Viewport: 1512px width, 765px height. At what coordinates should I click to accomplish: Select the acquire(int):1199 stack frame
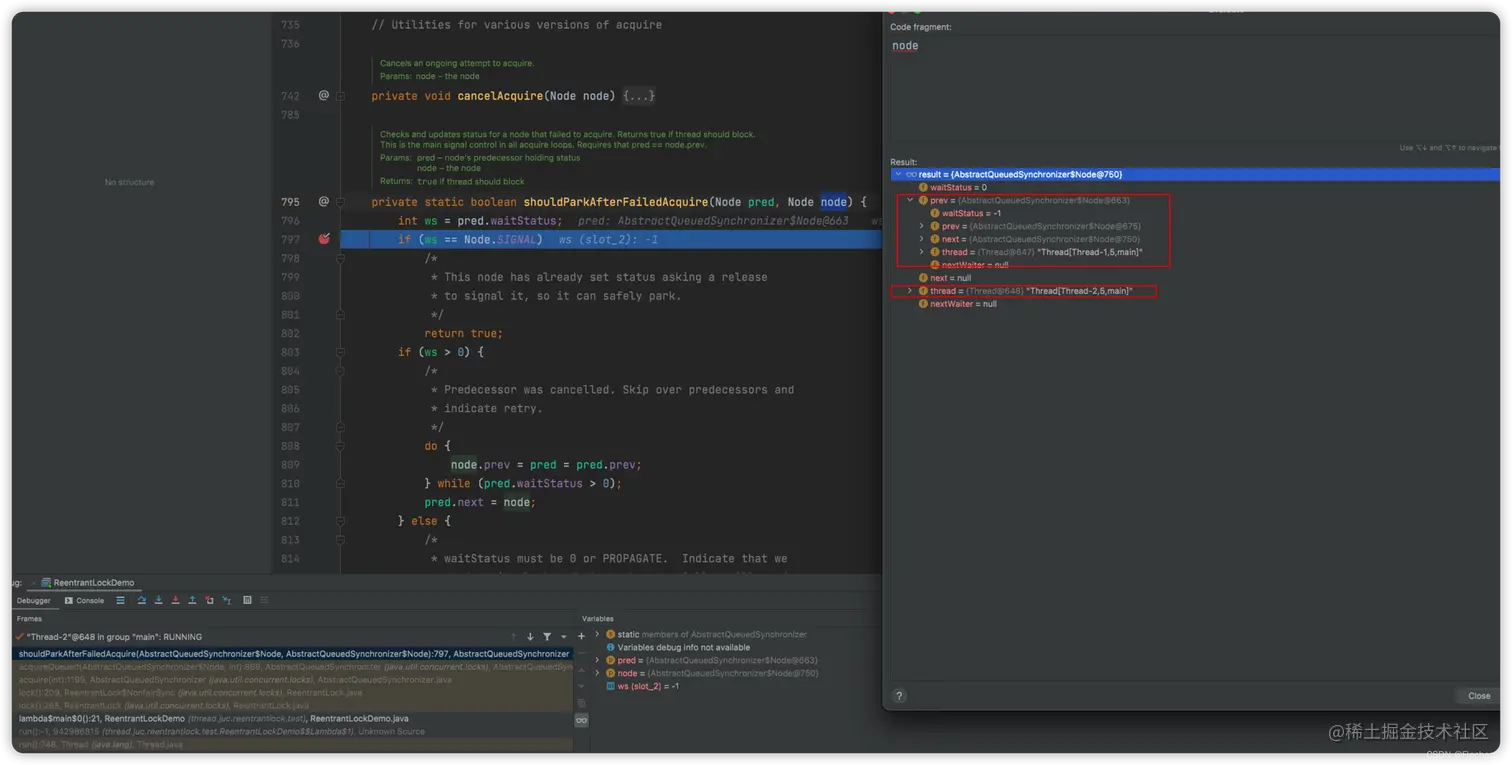click(293, 680)
